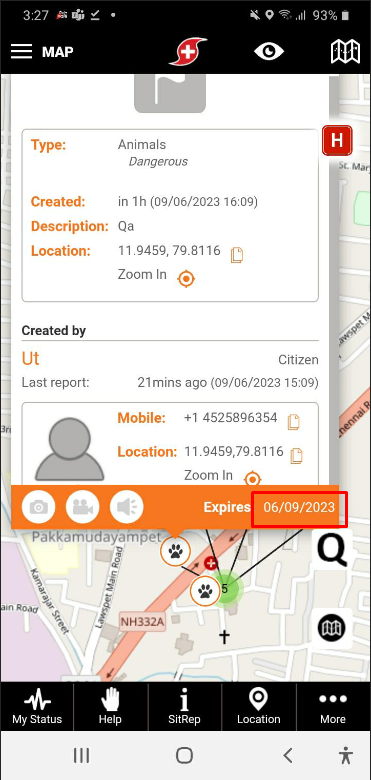This screenshot has width=371, height=780.
Task: Open the folded map icon in header
Action: (x=345, y=51)
